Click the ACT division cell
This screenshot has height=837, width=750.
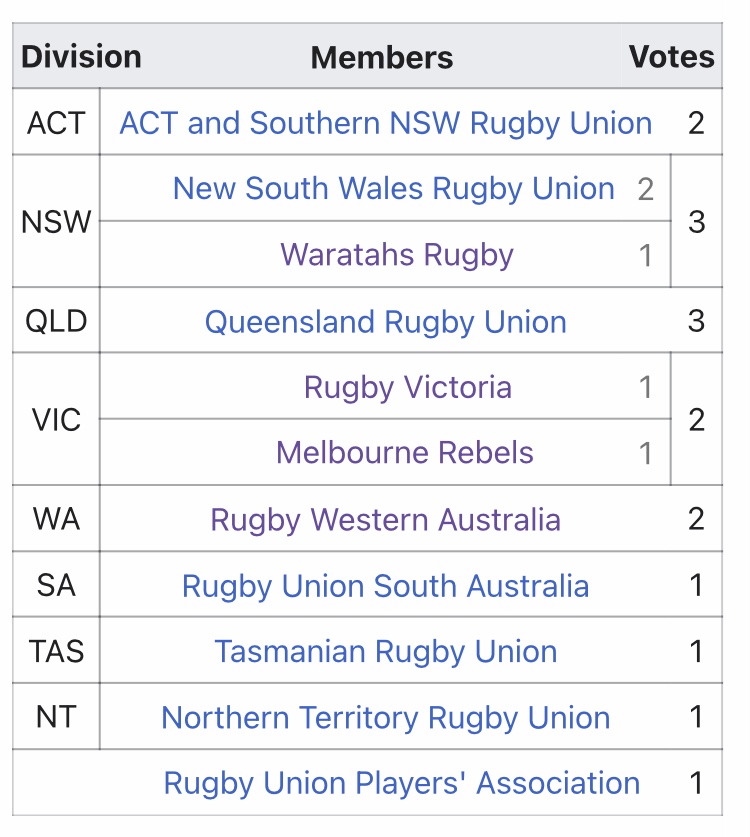tap(56, 122)
